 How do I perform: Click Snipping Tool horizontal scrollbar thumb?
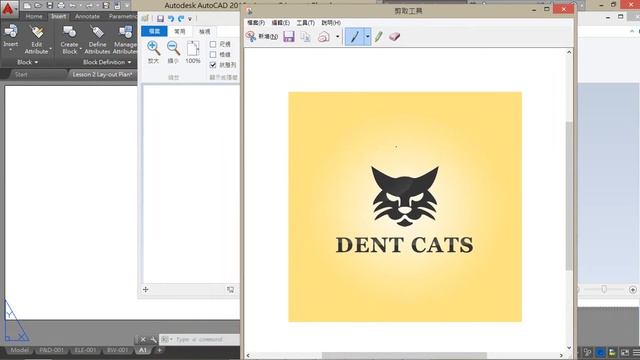pyautogui.click(x=404, y=356)
